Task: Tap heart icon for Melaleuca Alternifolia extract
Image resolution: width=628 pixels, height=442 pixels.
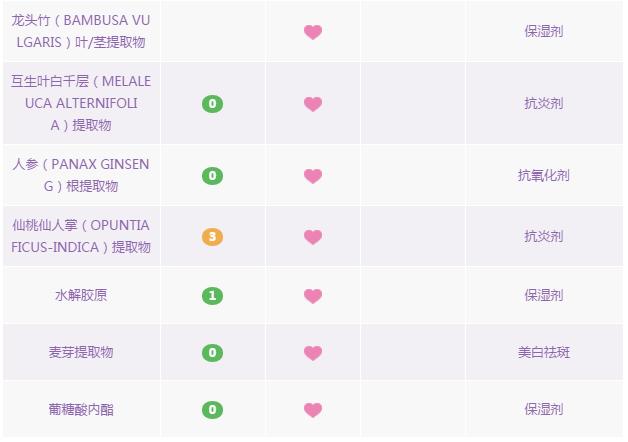Action: pos(313,104)
